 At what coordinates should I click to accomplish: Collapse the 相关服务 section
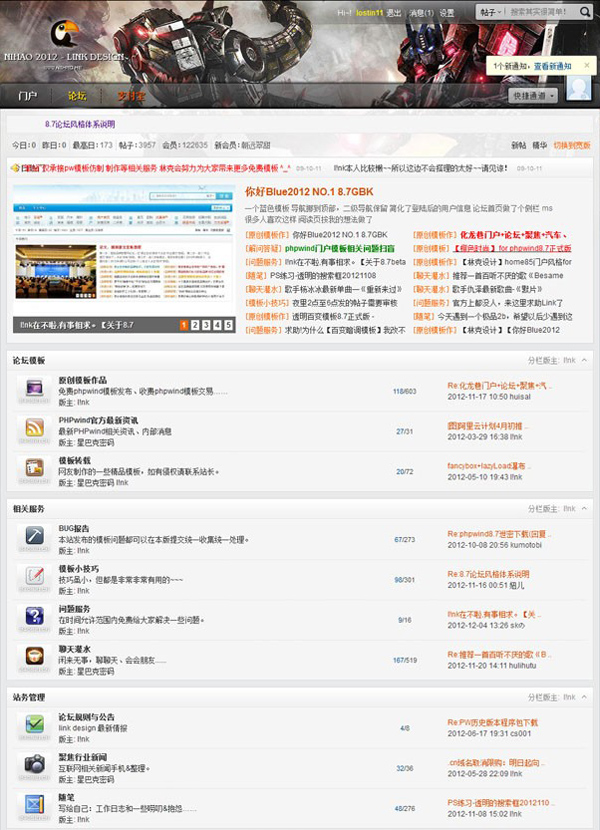click(x=584, y=508)
